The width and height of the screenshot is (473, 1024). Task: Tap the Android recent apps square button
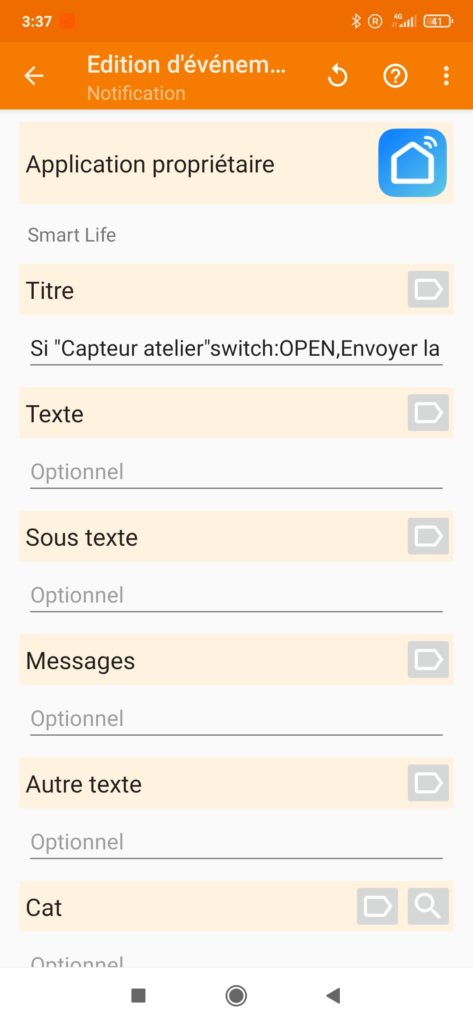[x=138, y=995]
